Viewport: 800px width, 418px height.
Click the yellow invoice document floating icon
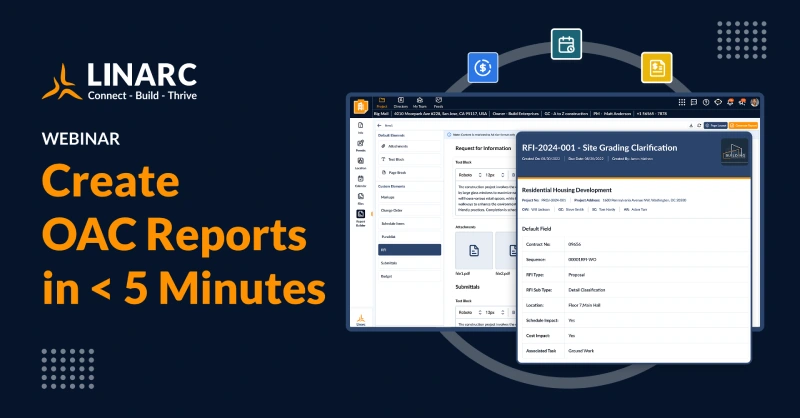click(657, 67)
